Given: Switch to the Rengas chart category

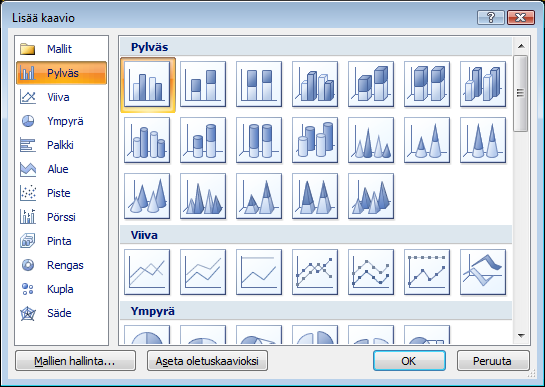Looking at the screenshot, I should tap(62, 265).
